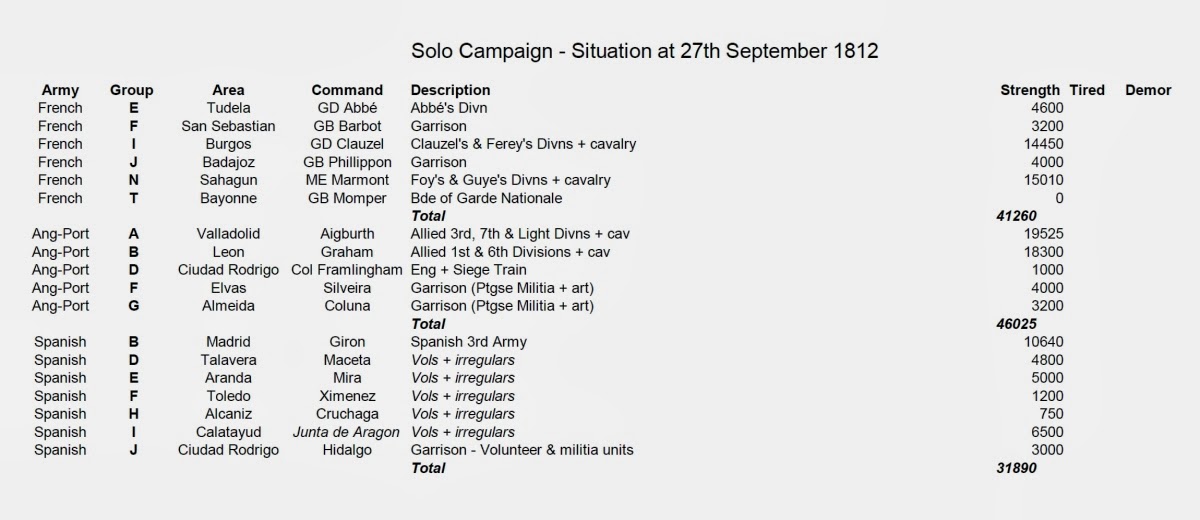Click the Eng + Siege Train description
The image size is (1200, 520).
click(x=468, y=270)
